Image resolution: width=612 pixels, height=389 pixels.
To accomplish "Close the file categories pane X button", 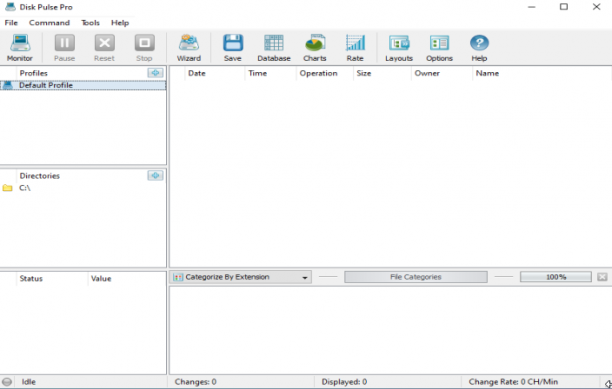I will pyautogui.click(x=602, y=277).
